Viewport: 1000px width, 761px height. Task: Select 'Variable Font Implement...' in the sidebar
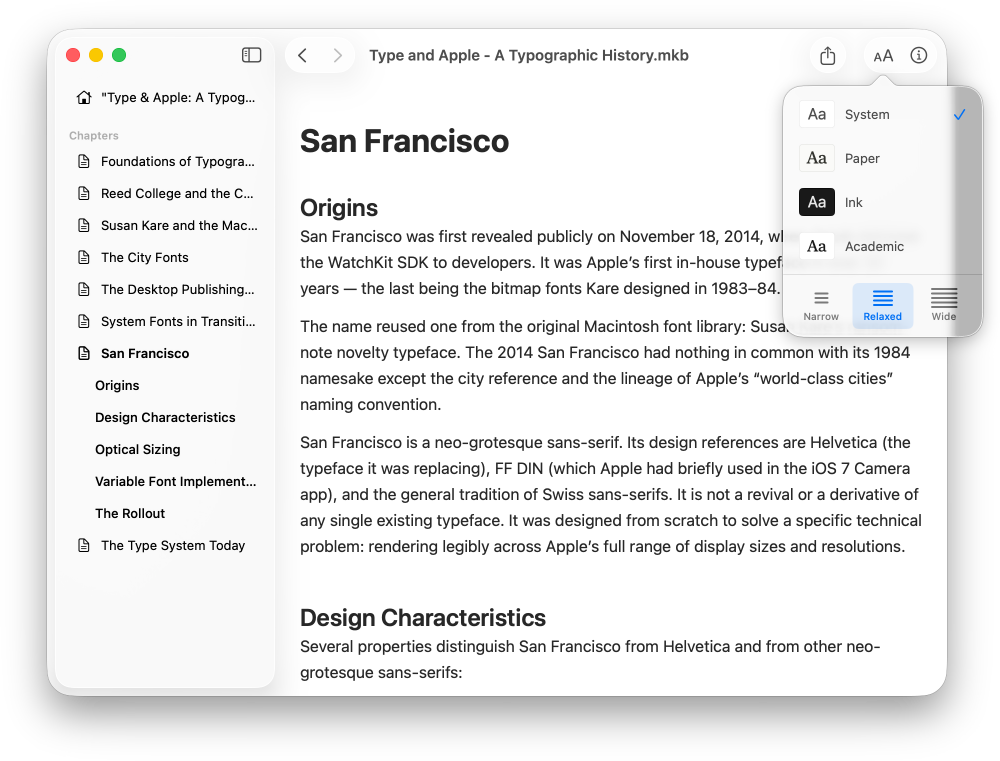click(x=176, y=481)
